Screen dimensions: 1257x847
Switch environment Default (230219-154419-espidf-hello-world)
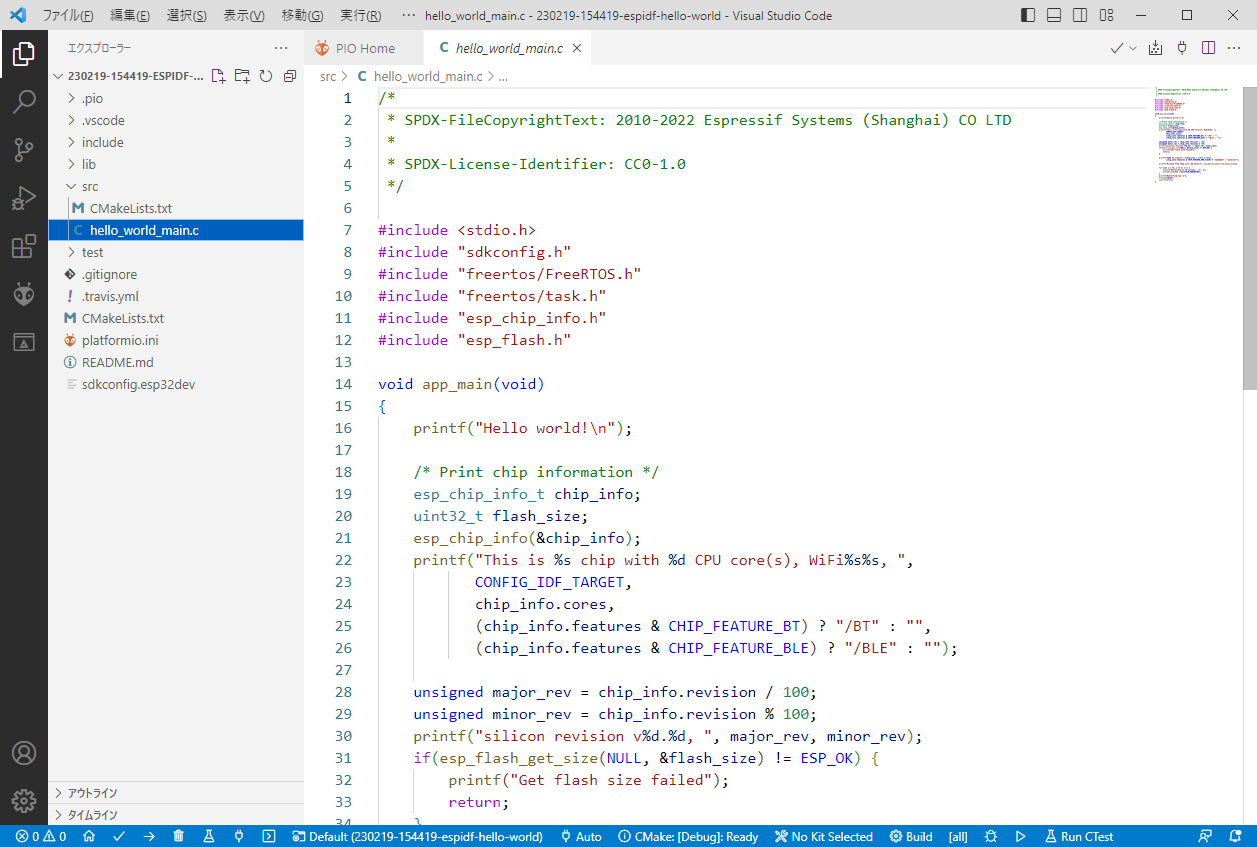tap(417, 836)
